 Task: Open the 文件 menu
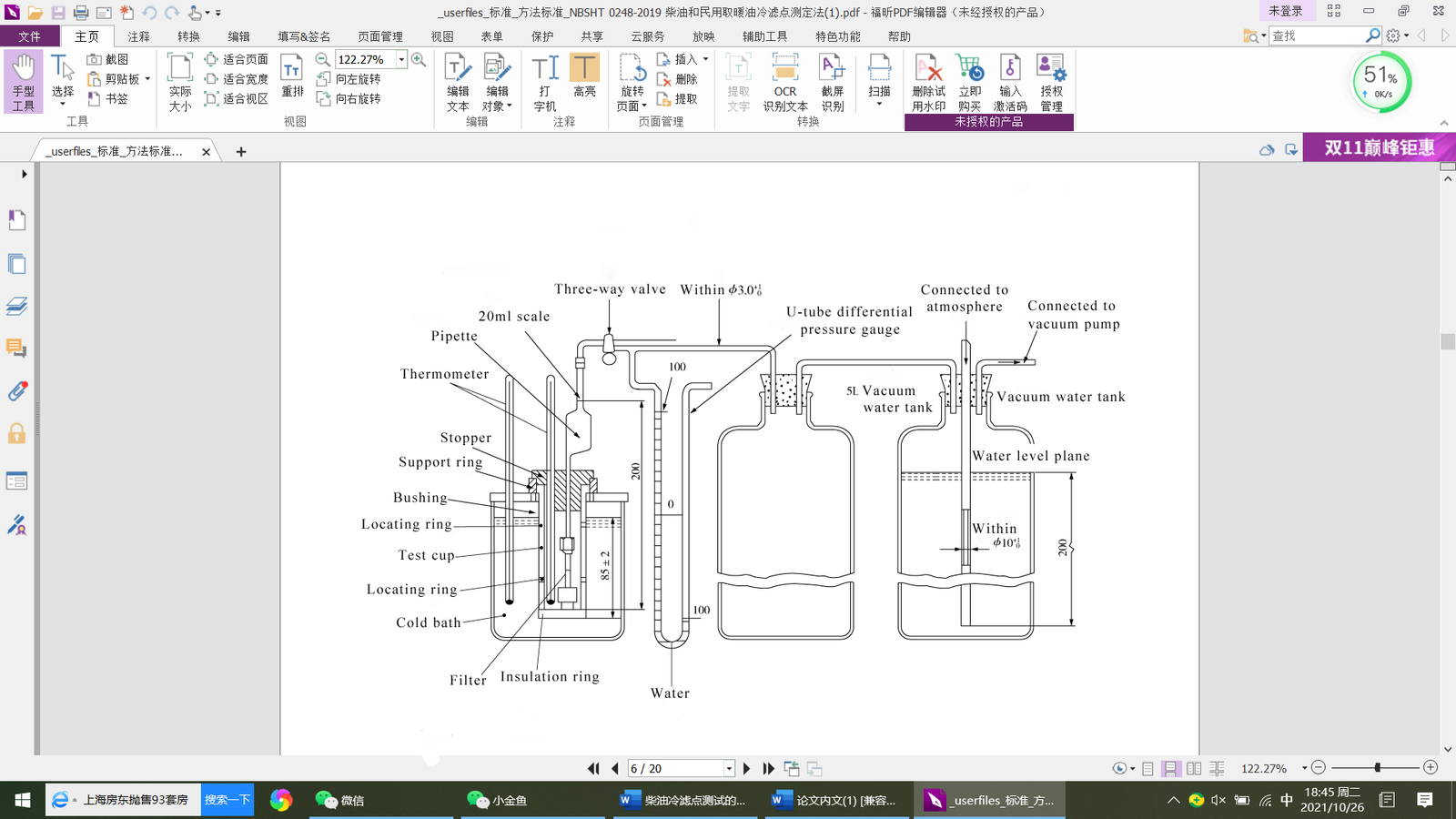tap(30, 36)
